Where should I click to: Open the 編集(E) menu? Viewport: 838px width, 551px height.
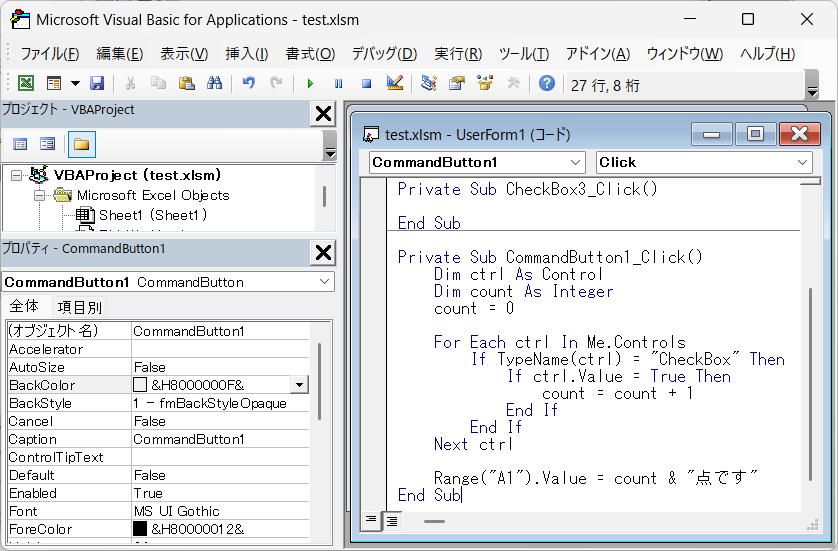coord(120,53)
